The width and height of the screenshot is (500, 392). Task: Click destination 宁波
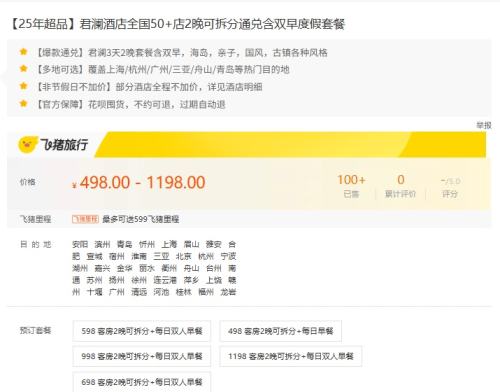coord(228,256)
